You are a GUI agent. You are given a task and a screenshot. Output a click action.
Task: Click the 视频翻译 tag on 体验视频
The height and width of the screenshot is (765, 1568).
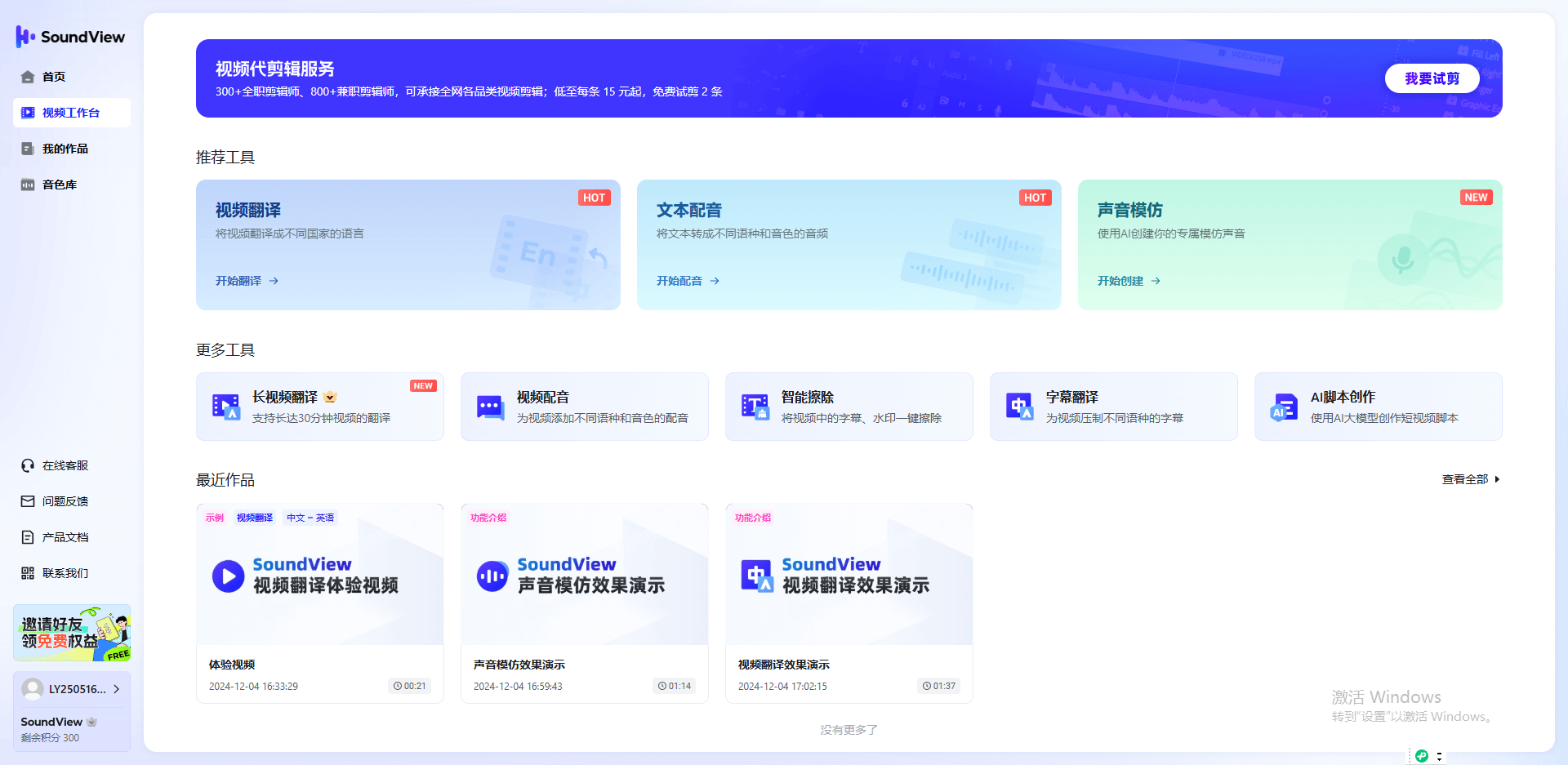click(255, 518)
